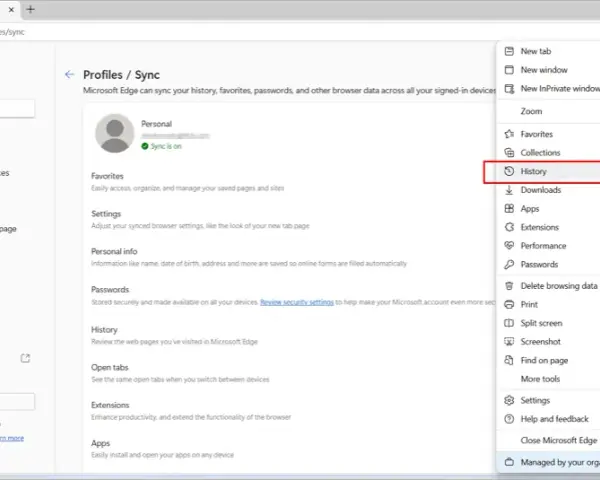This screenshot has width=600, height=480.
Task: Click the Favorites sync setting heading
Action: click(107, 176)
